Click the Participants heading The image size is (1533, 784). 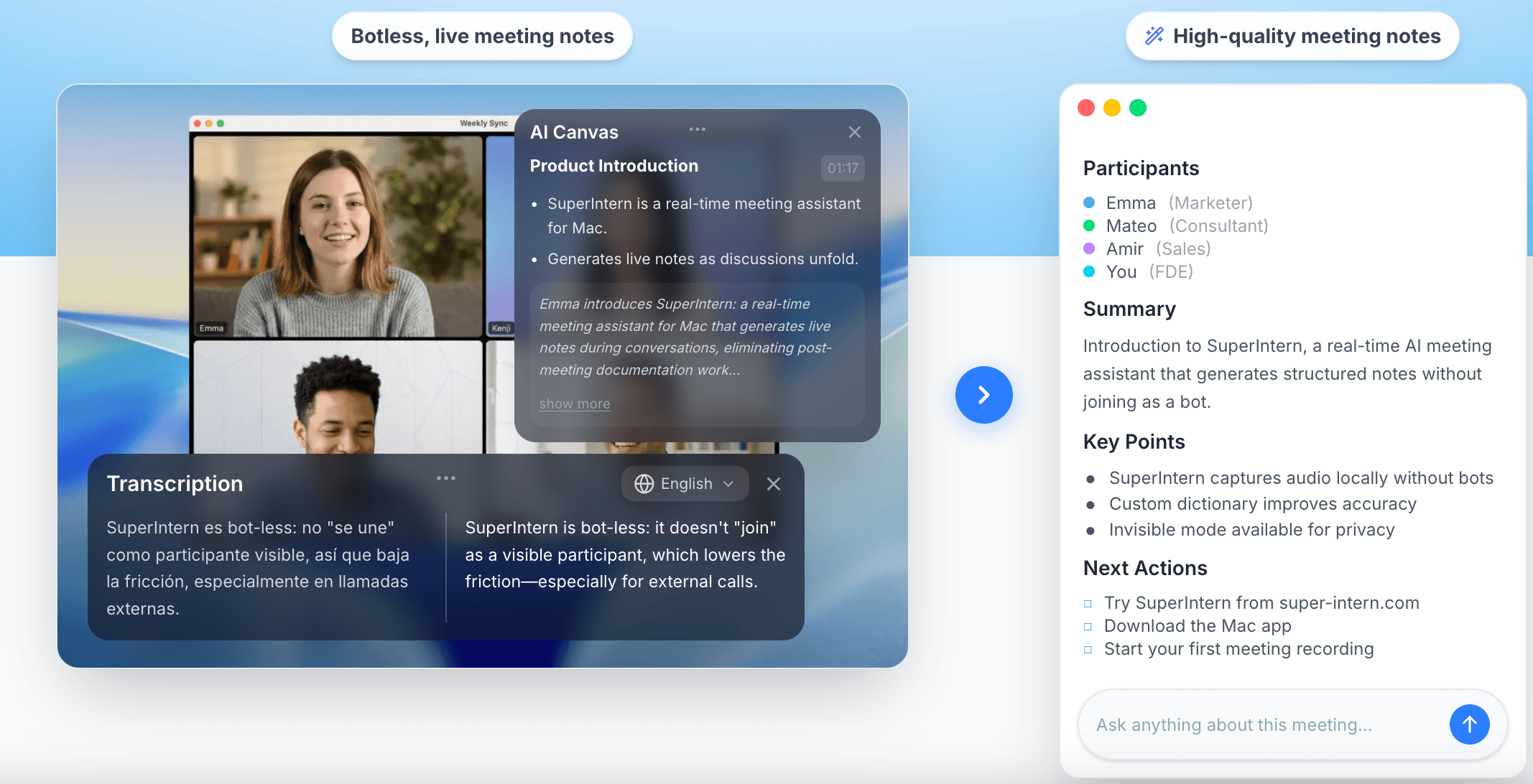(1141, 168)
